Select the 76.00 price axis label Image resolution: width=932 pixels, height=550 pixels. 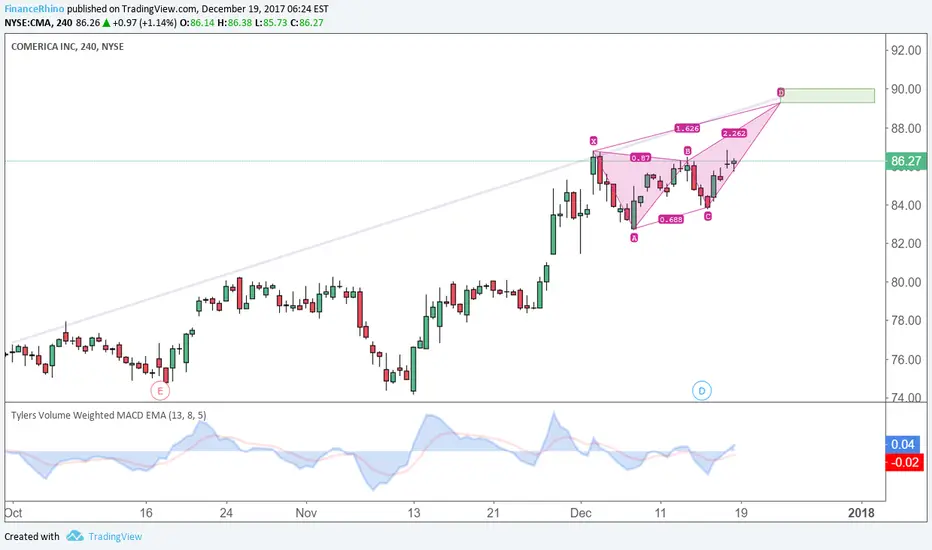pyautogui.click(x=906, y=359)
